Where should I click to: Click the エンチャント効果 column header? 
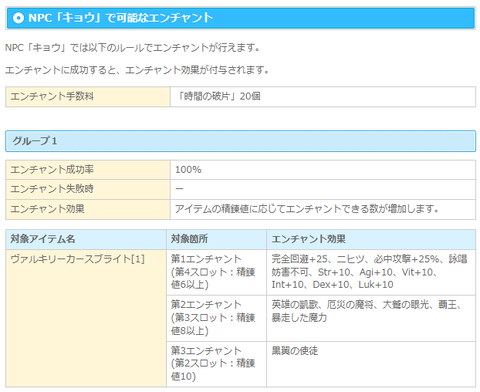pyautogui.click(x=371, y=239)
